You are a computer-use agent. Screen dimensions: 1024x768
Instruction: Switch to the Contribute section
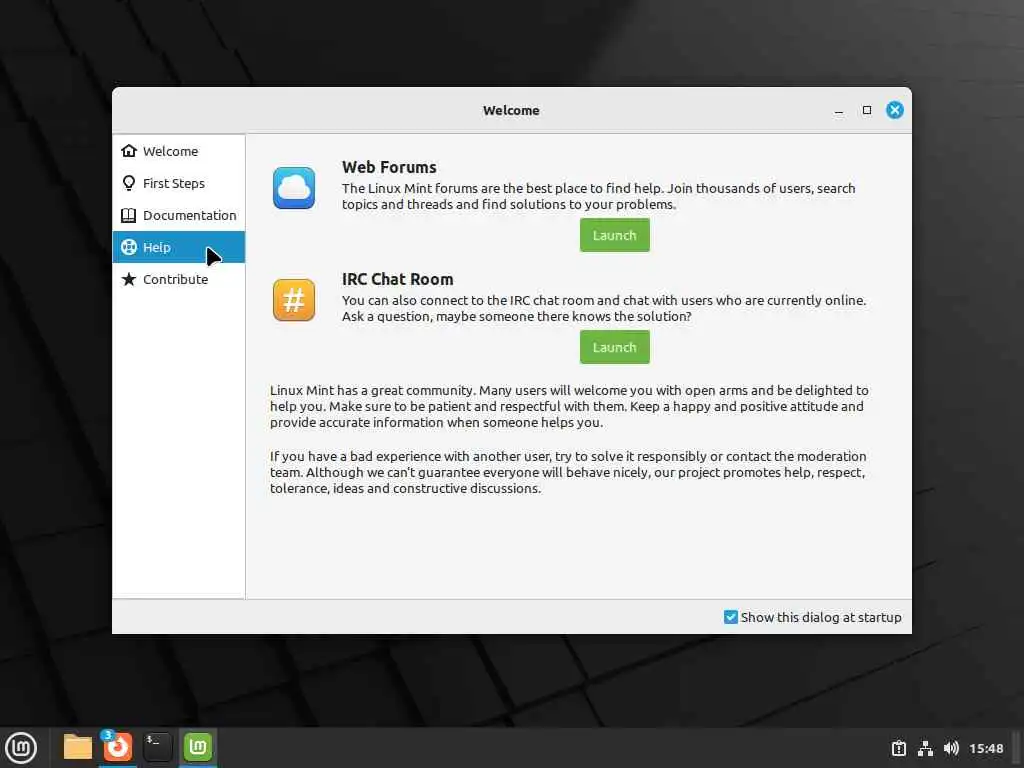(178, 279)
